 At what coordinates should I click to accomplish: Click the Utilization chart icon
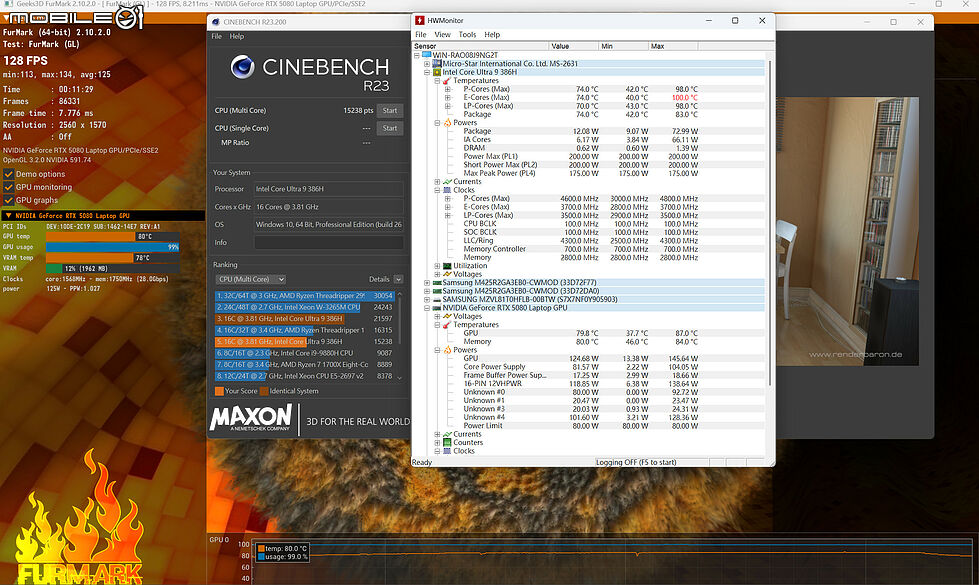pos(447,266)
